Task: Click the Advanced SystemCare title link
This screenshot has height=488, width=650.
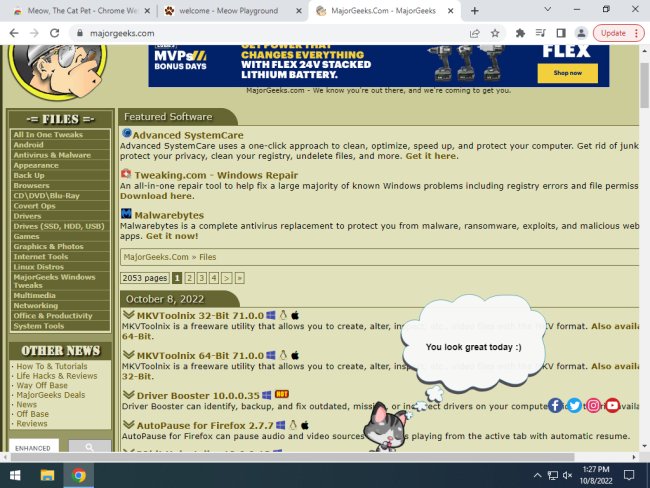Action: 188,135
